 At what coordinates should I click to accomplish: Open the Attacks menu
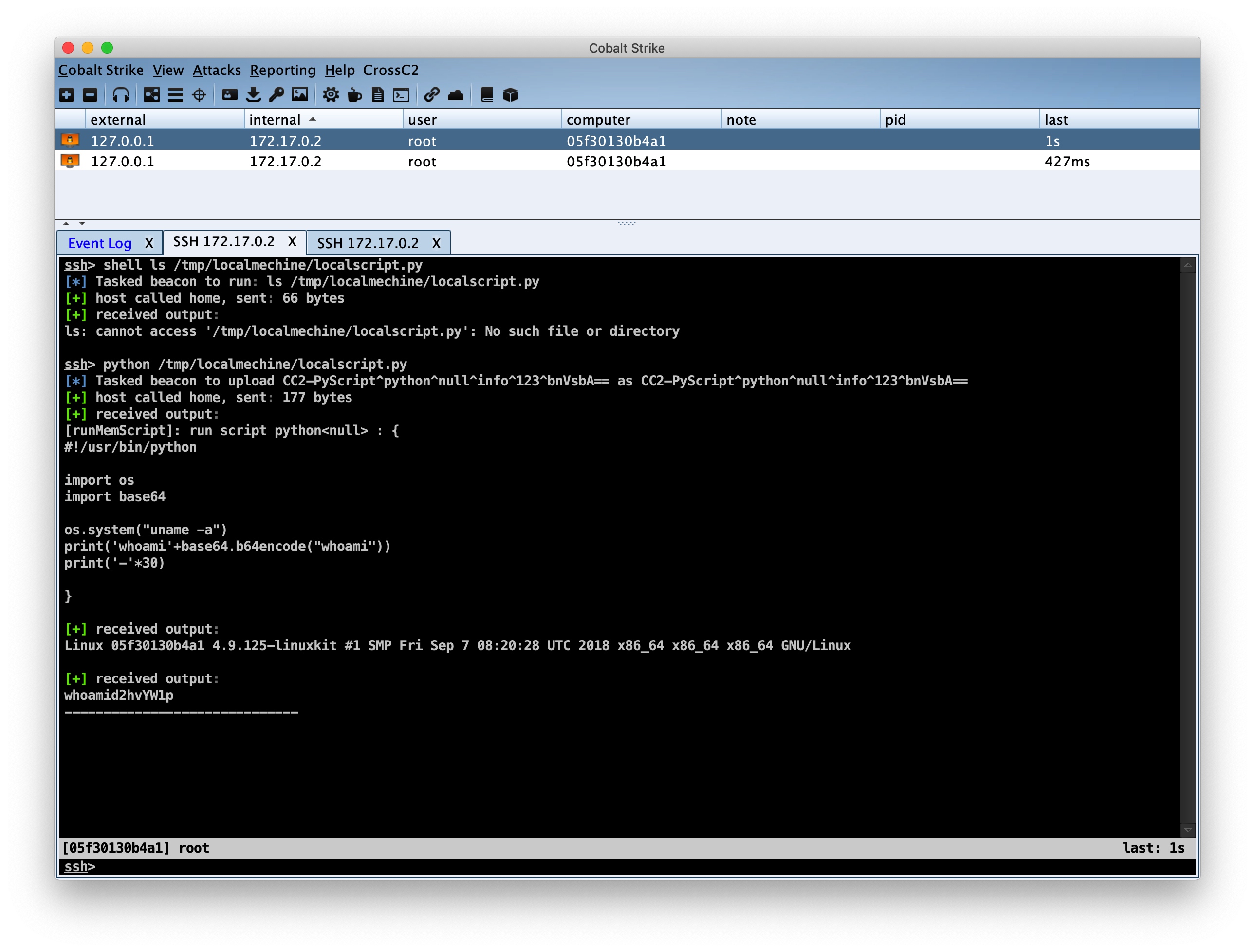[x=217, y=71]
